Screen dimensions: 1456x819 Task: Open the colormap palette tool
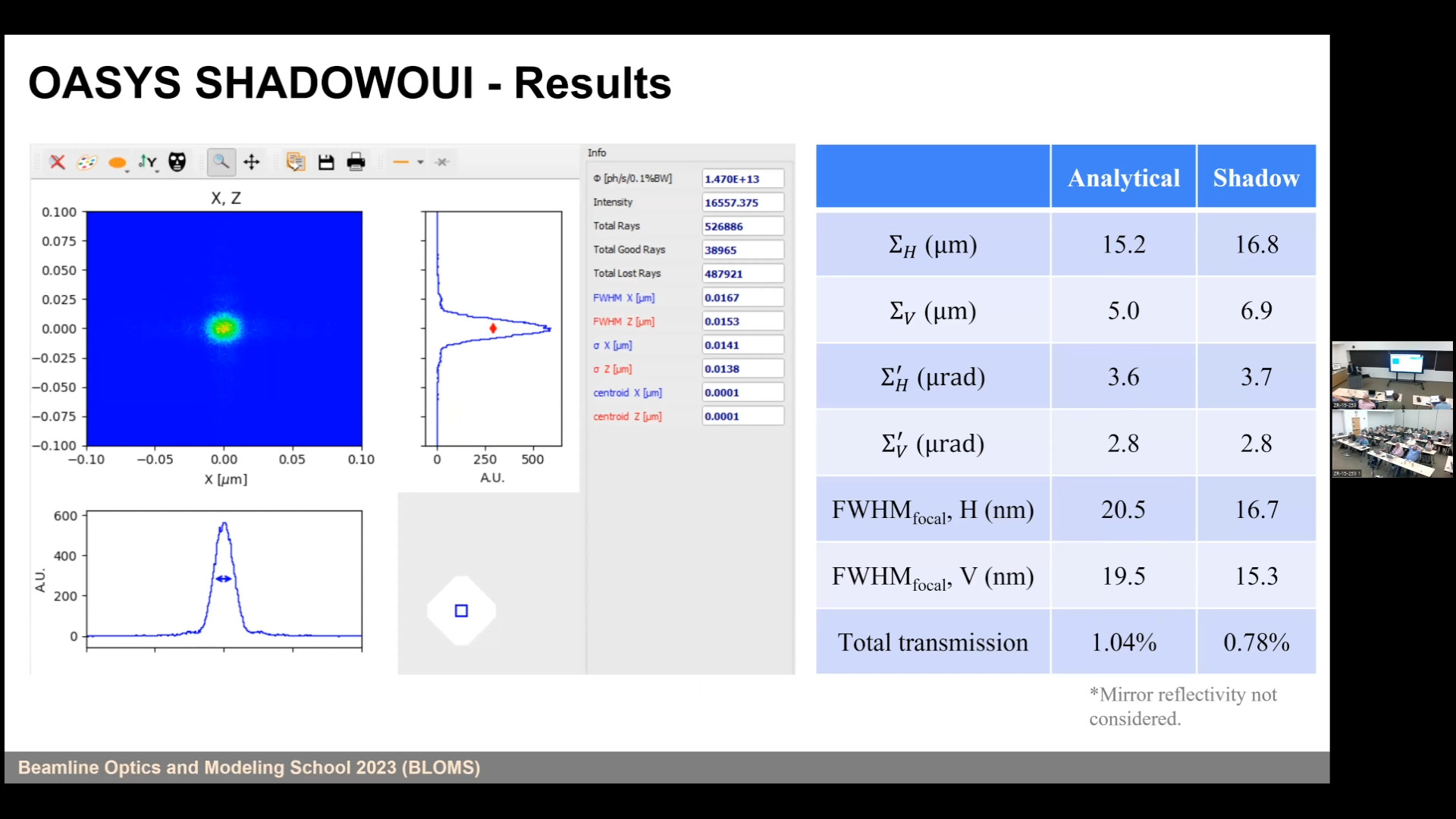coord(87,162)
